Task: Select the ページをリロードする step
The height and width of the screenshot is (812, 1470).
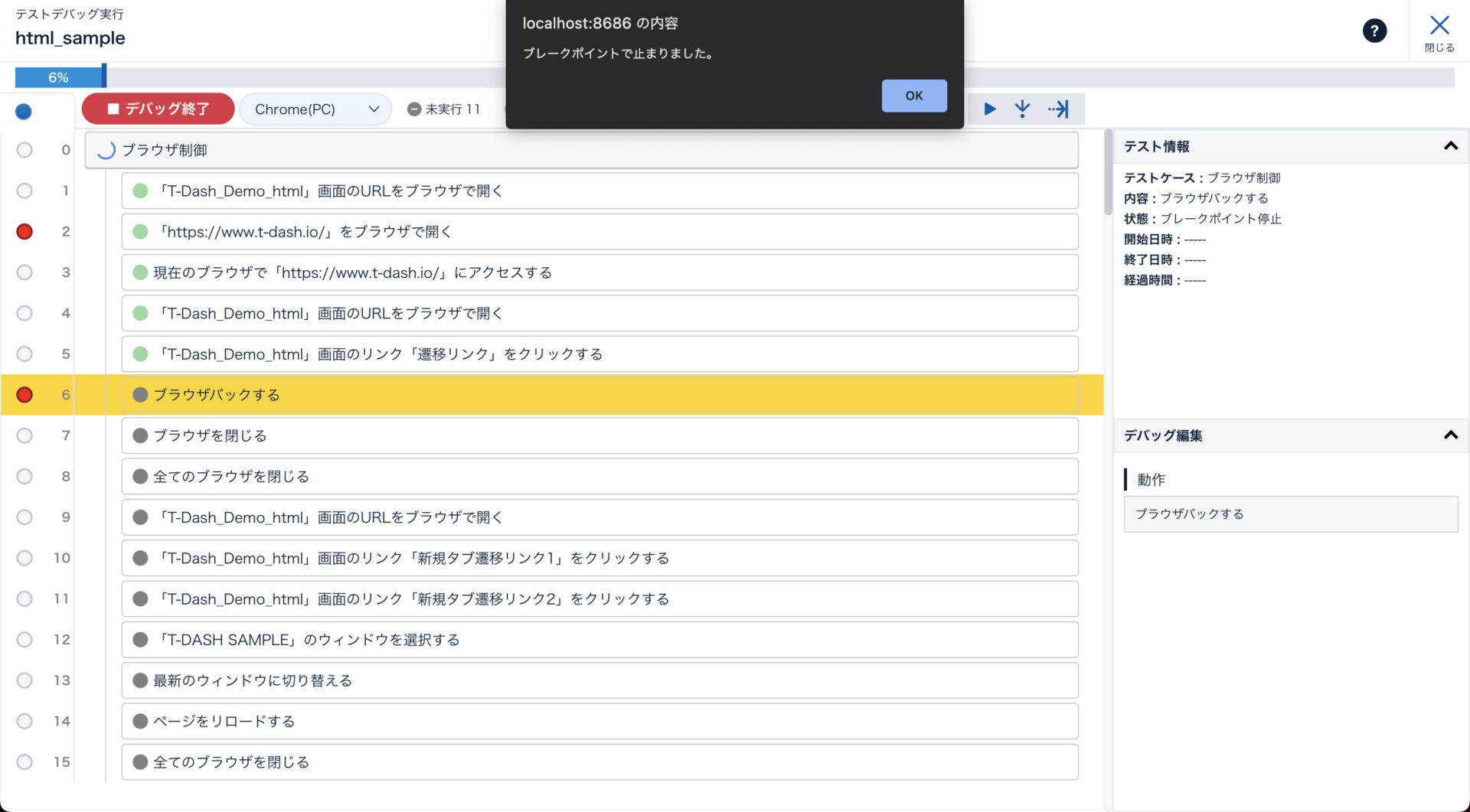Action: pos(599,721)
